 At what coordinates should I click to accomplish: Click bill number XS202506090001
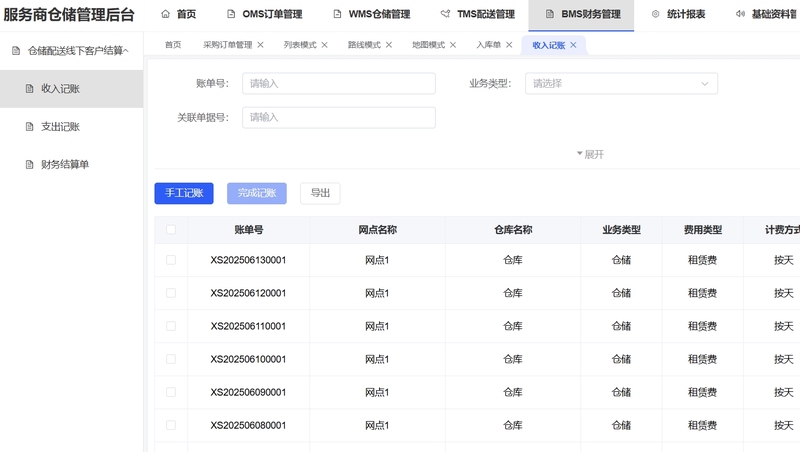point(248,392)
